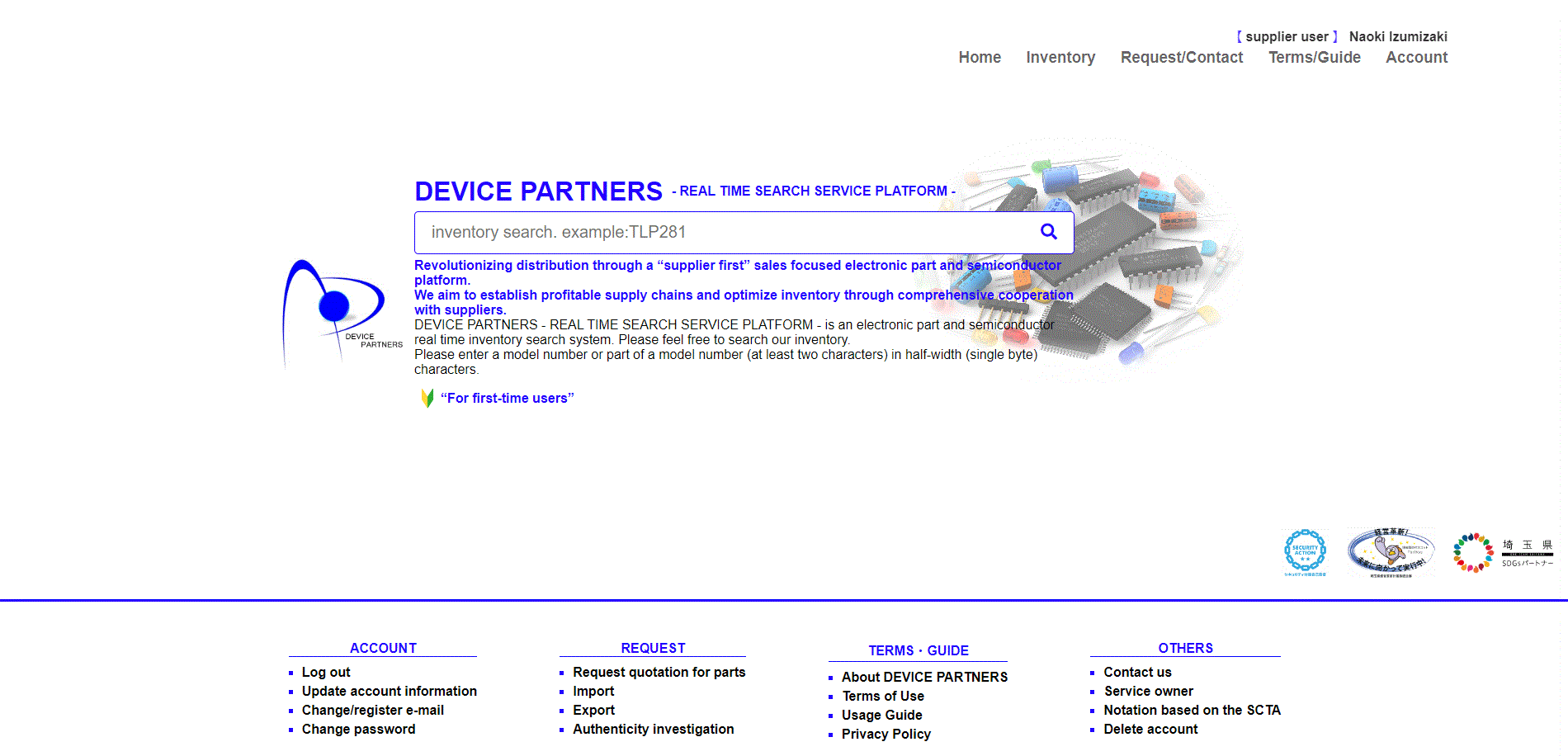Image resolution: width=1568 pixels, height=756 pixels.
Task: Click the green-yellow beginner leaf icon
Action: pyautogui.click(x=427, y=398)
